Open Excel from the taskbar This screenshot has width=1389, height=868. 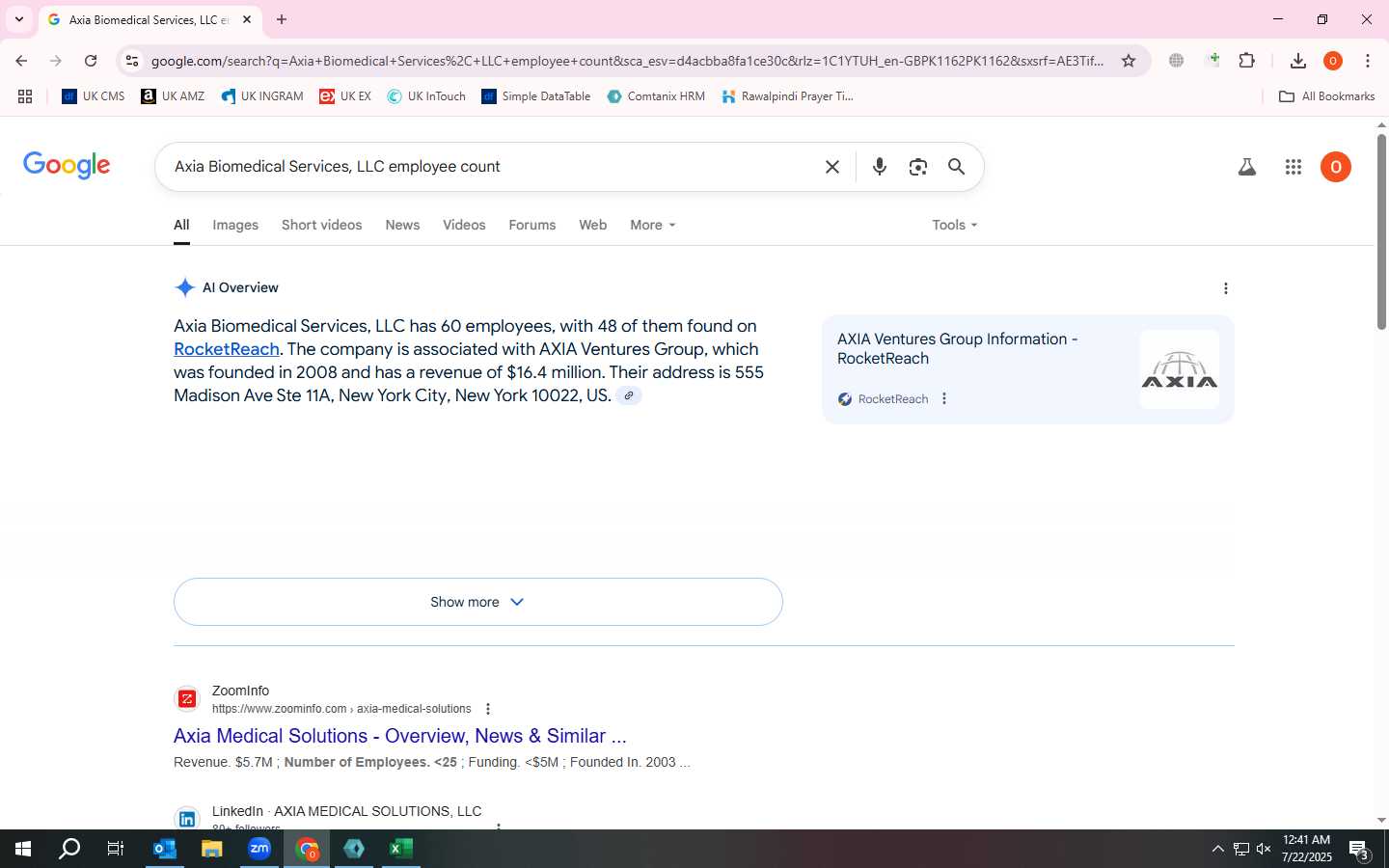click(401, 849)
